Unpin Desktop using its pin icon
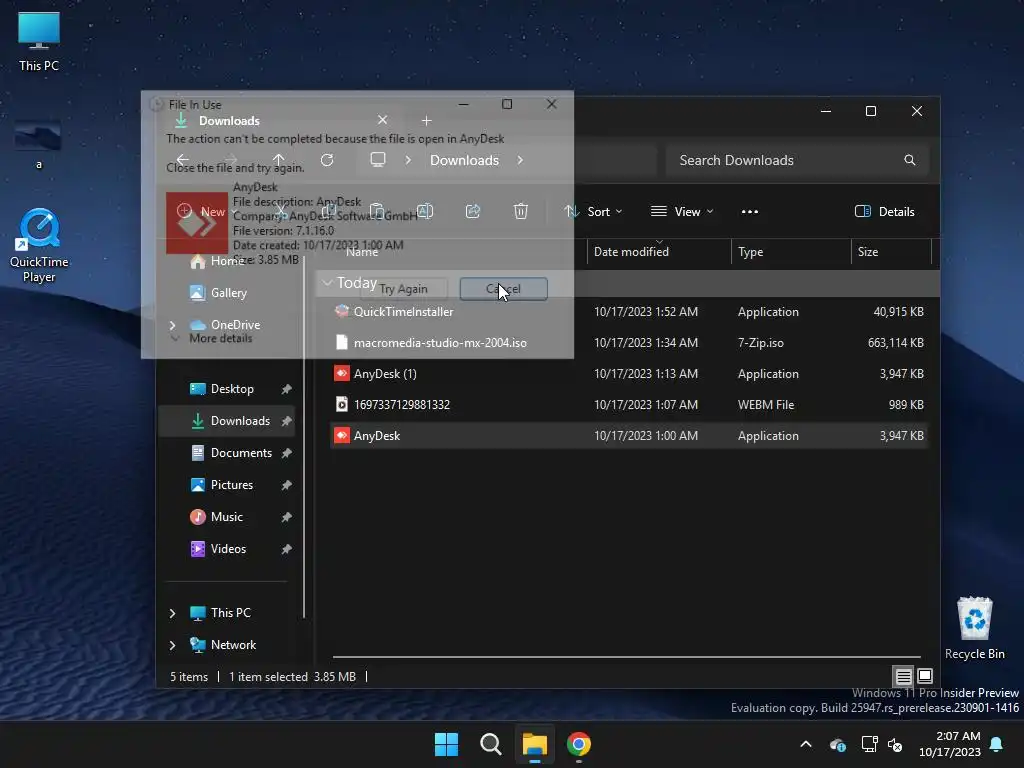 tap(286, 389)
